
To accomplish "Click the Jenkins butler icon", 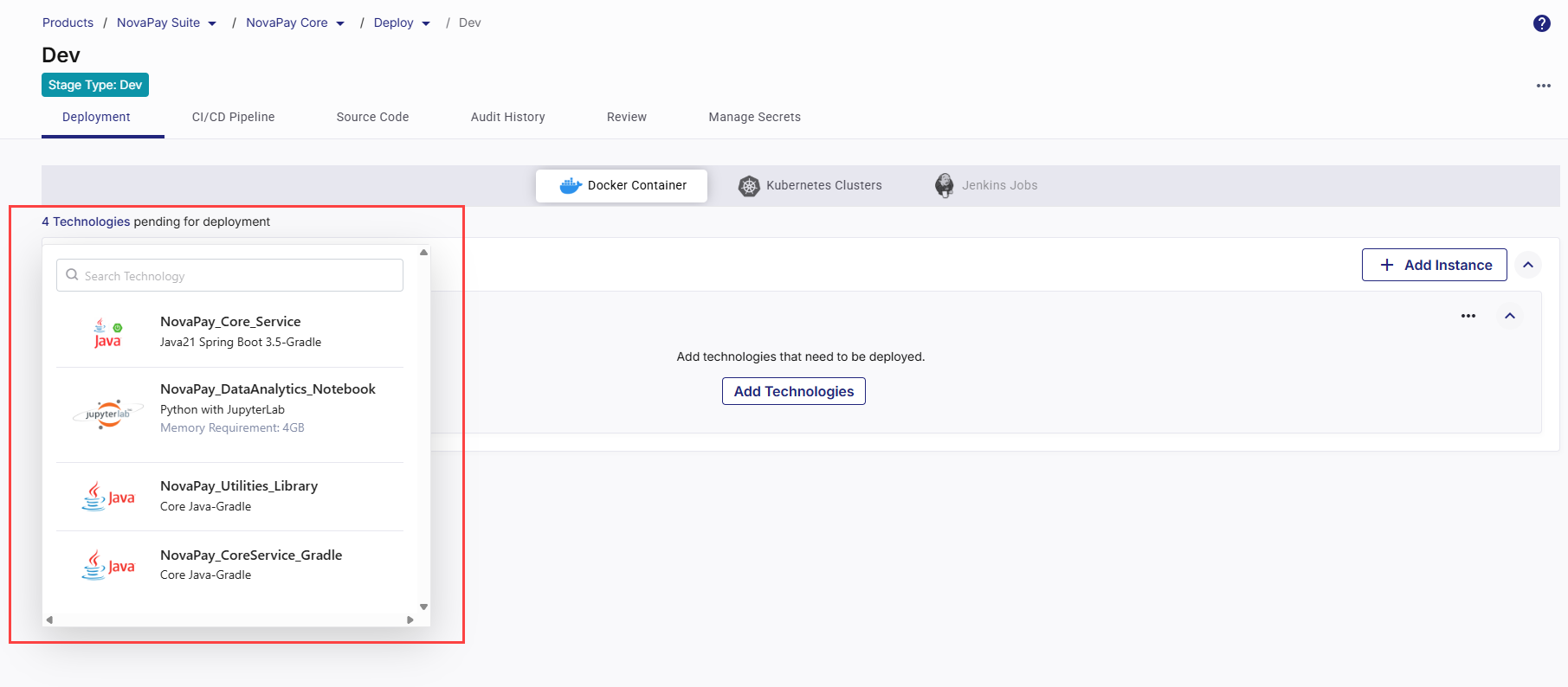I will (x=945, y=185).
